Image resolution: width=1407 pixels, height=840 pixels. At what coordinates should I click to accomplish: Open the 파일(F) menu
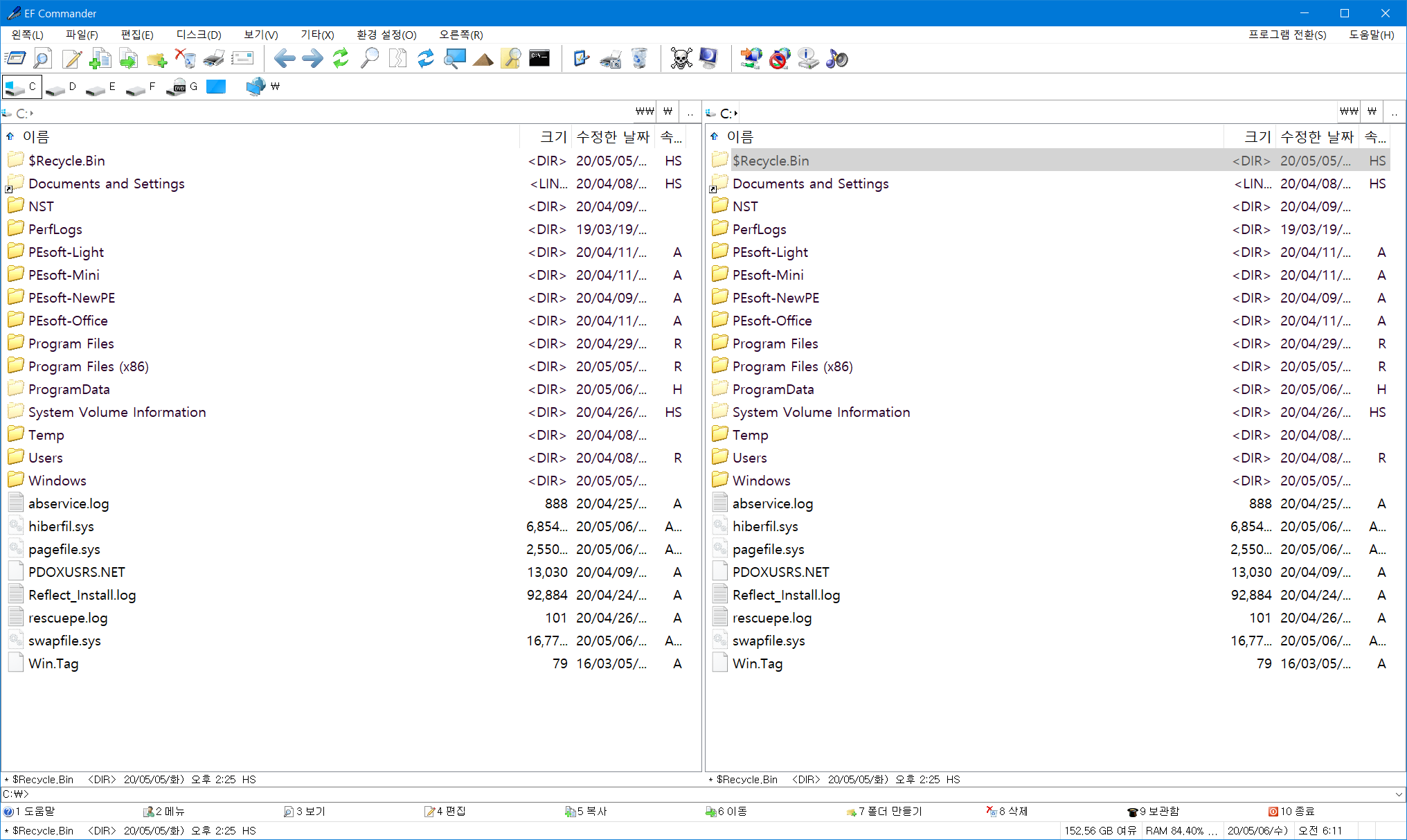click(x=82, y=35)
